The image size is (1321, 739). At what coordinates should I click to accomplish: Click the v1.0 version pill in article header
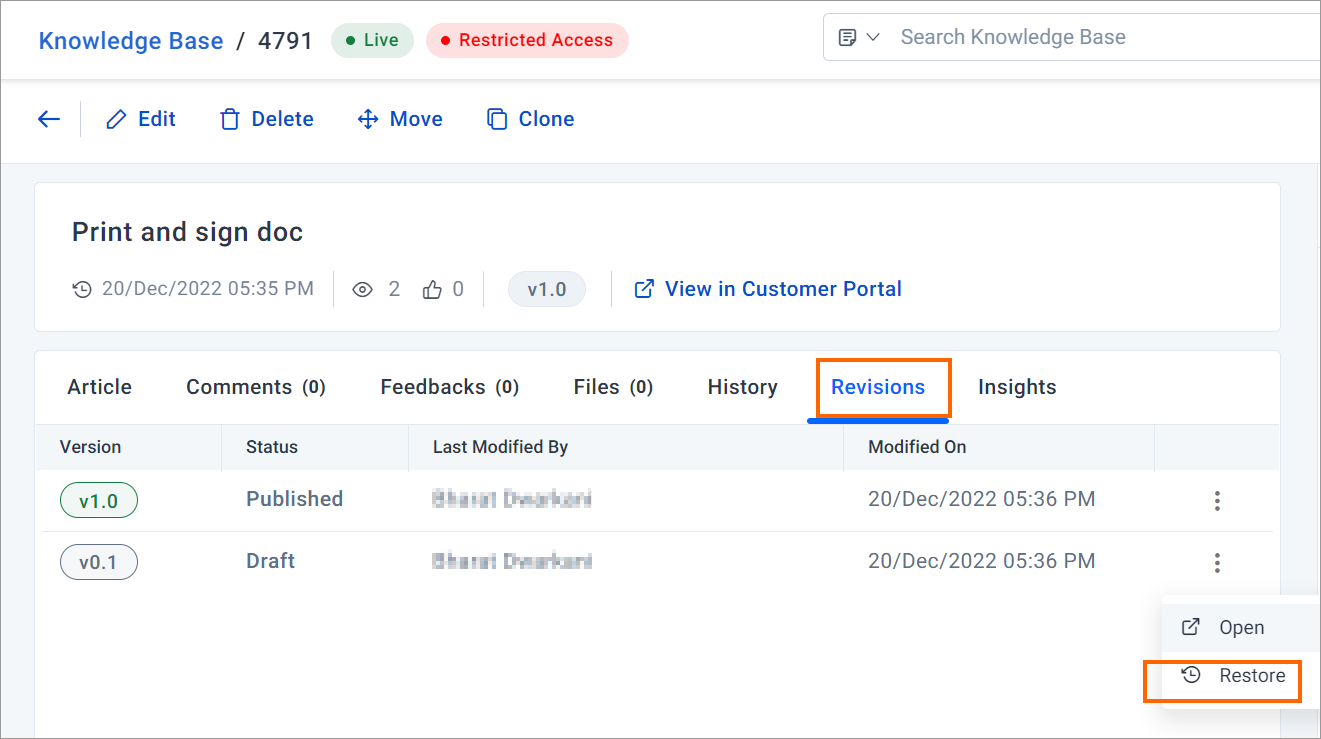click(547, 289)
